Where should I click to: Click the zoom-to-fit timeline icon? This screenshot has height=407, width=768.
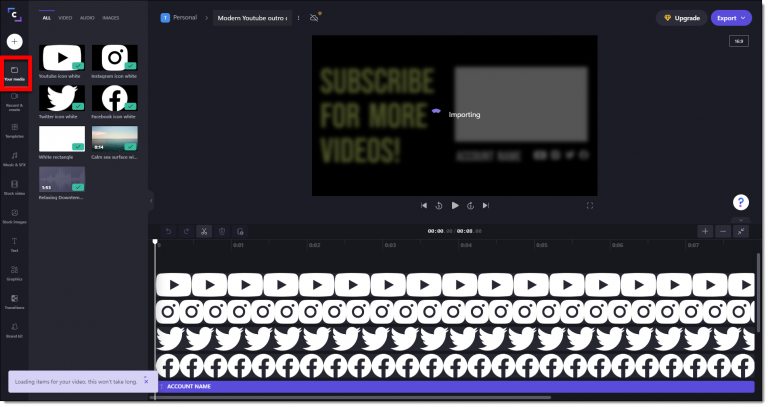(x=742, y=231)
